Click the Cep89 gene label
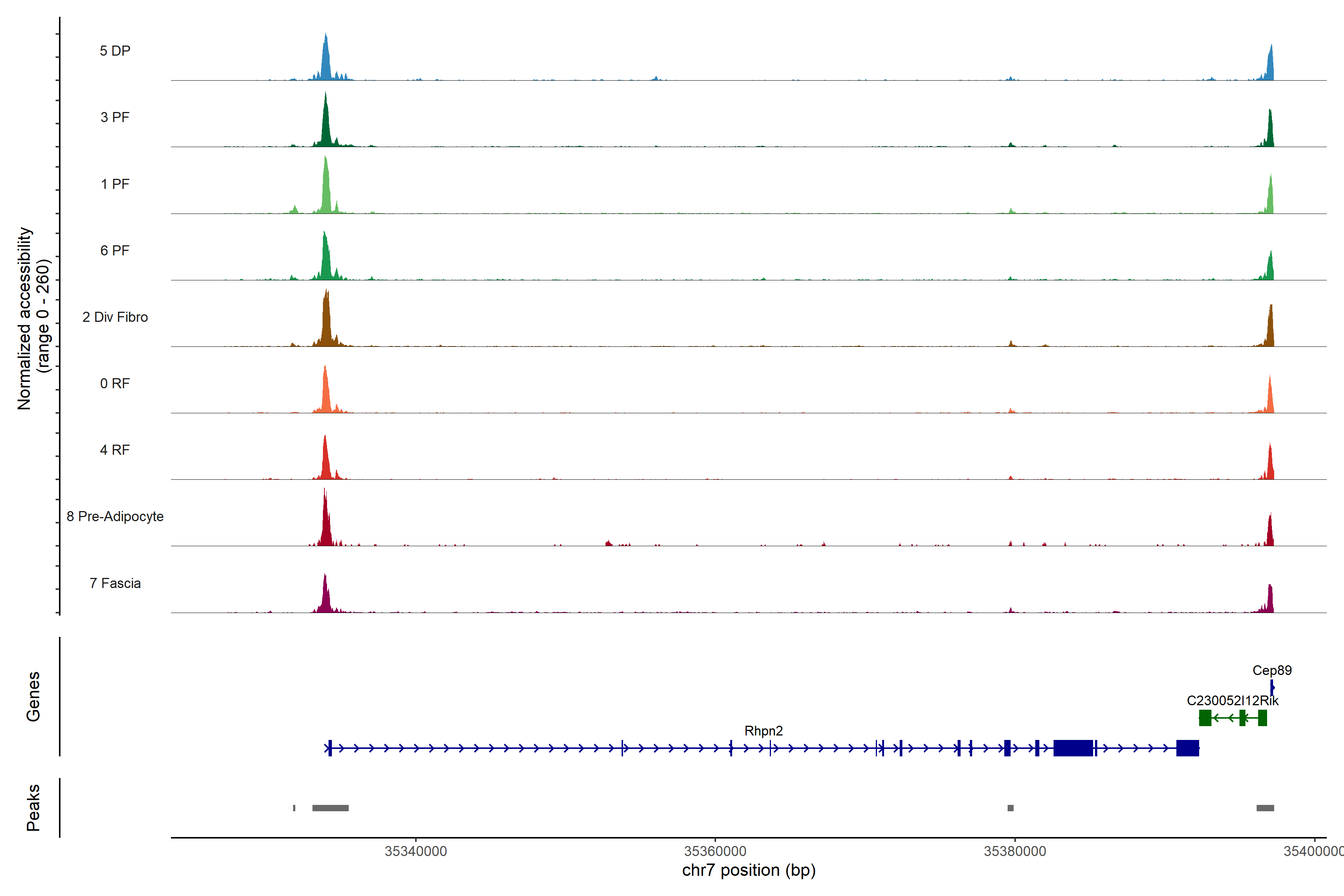The height and width of the screenshot is (896, 1344). [x=1272, y=670]
